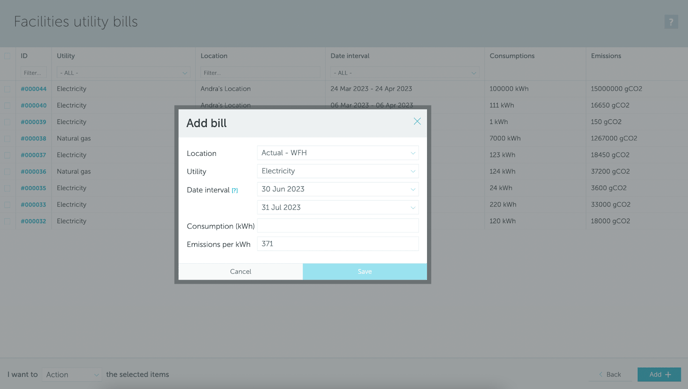688x389 pixels.
Task: Check the box for bill #000032
Action: (x=7, y=221)
